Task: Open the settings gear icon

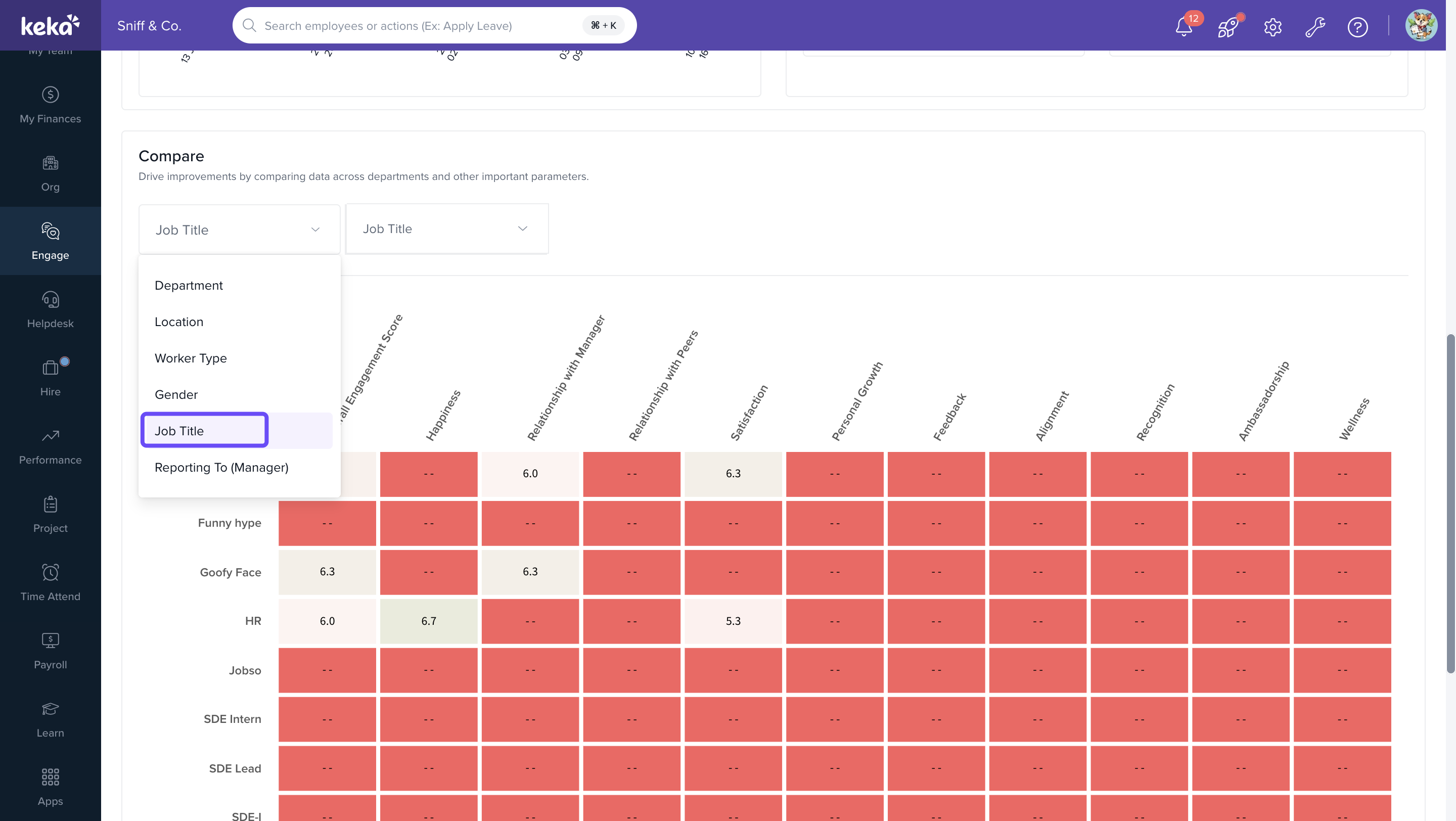Action: [x=1272, y=27]
